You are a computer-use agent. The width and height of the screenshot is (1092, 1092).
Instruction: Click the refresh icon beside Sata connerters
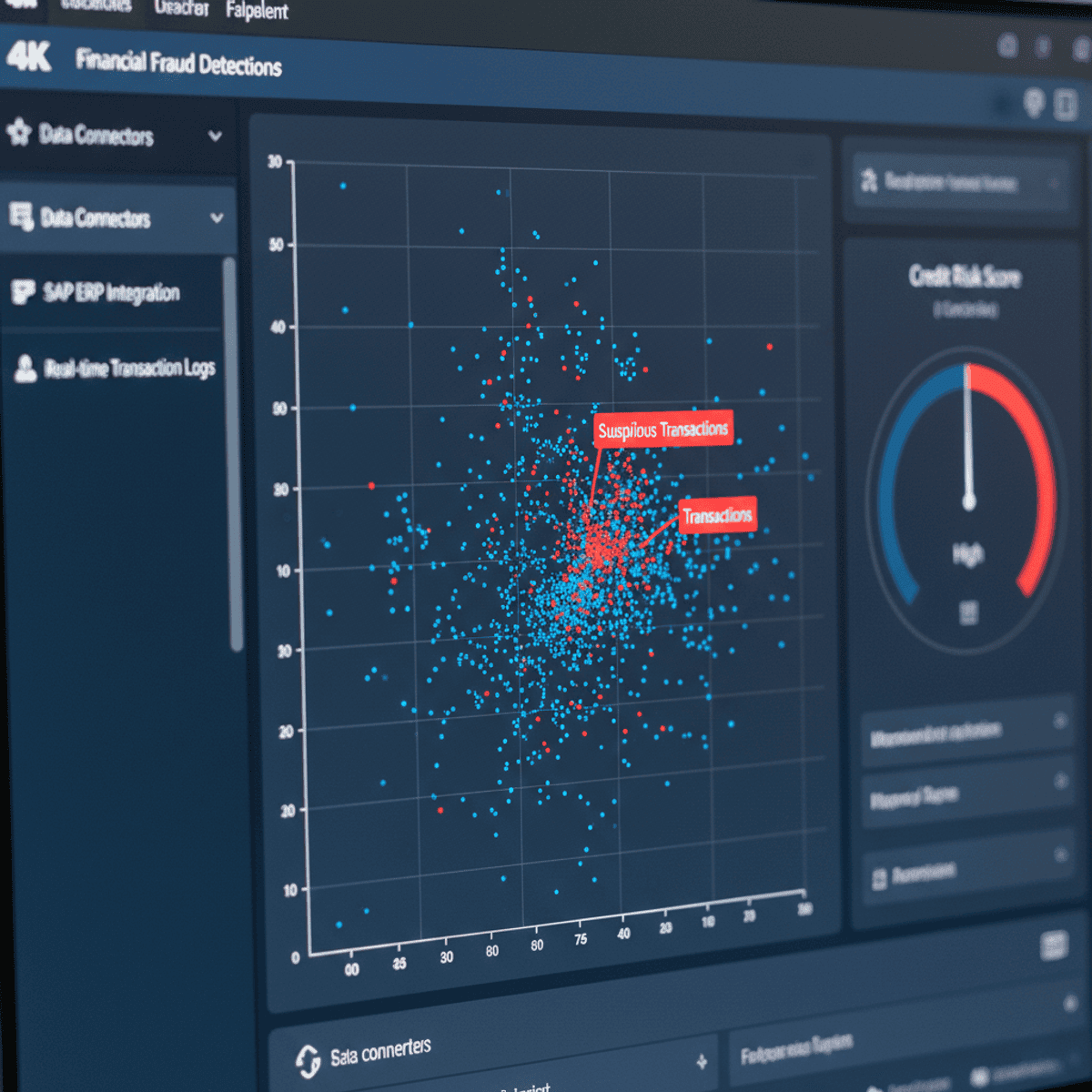pos(308,1061)
